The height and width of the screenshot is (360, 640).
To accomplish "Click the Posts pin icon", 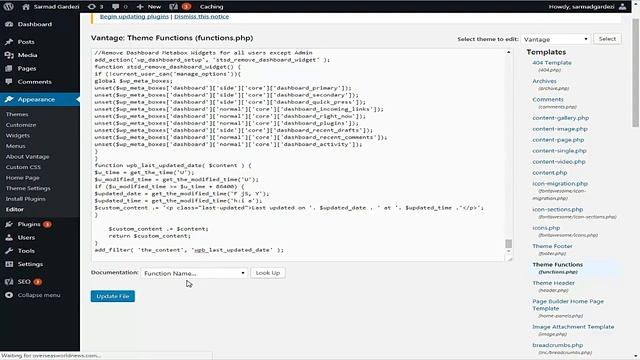I will tap(9, 42).
